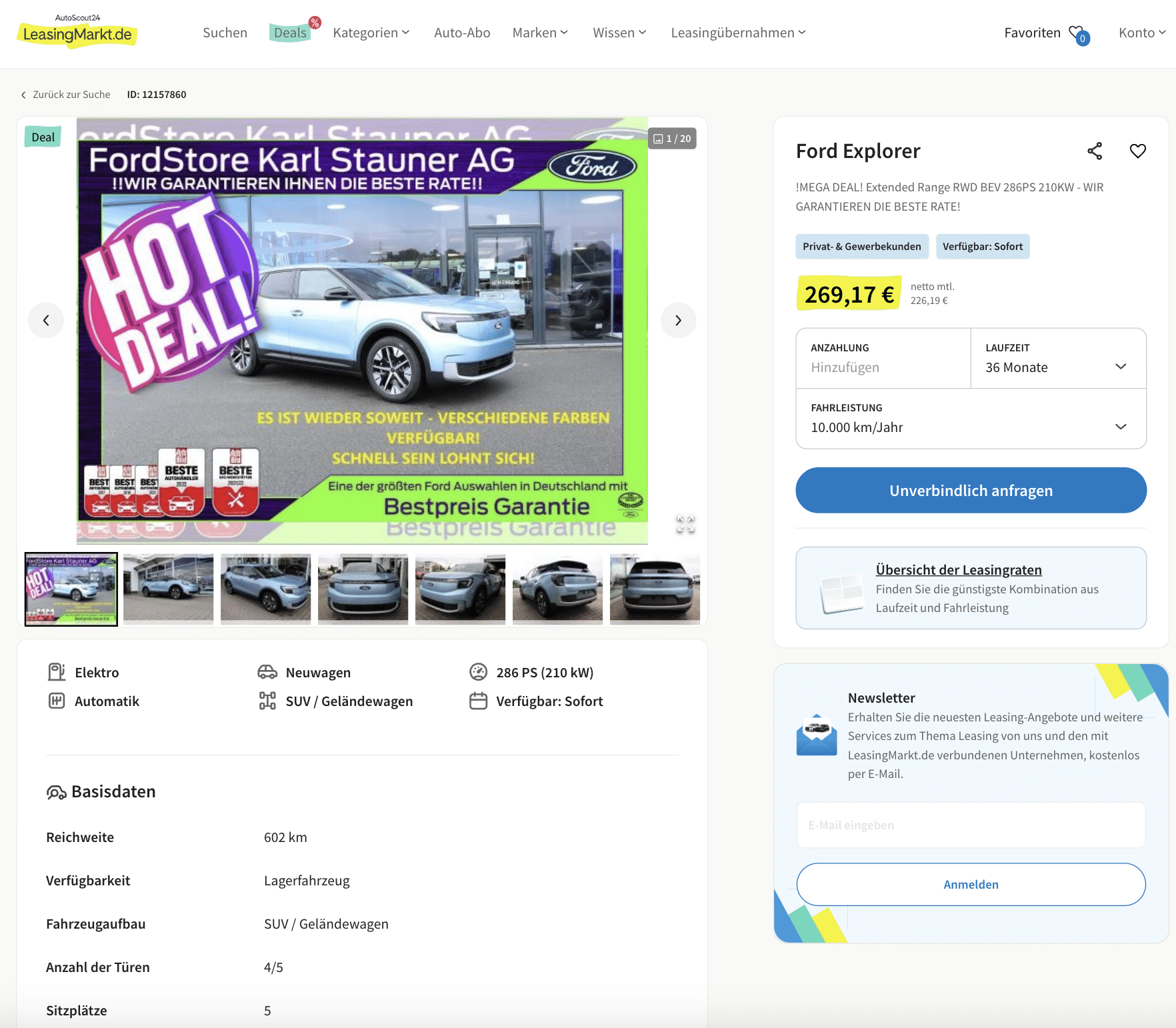Screen dimensions: 1176x1028
Task: Click the Elektro fuel pump icon
Action: tap(57, 672)
